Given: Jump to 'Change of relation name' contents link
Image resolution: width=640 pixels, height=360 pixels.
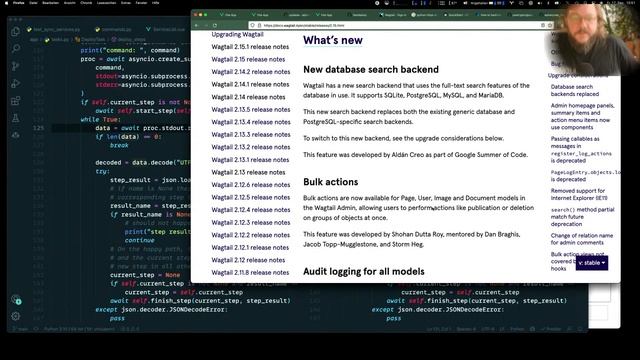Looking at the screenshot, I should 582,239.
